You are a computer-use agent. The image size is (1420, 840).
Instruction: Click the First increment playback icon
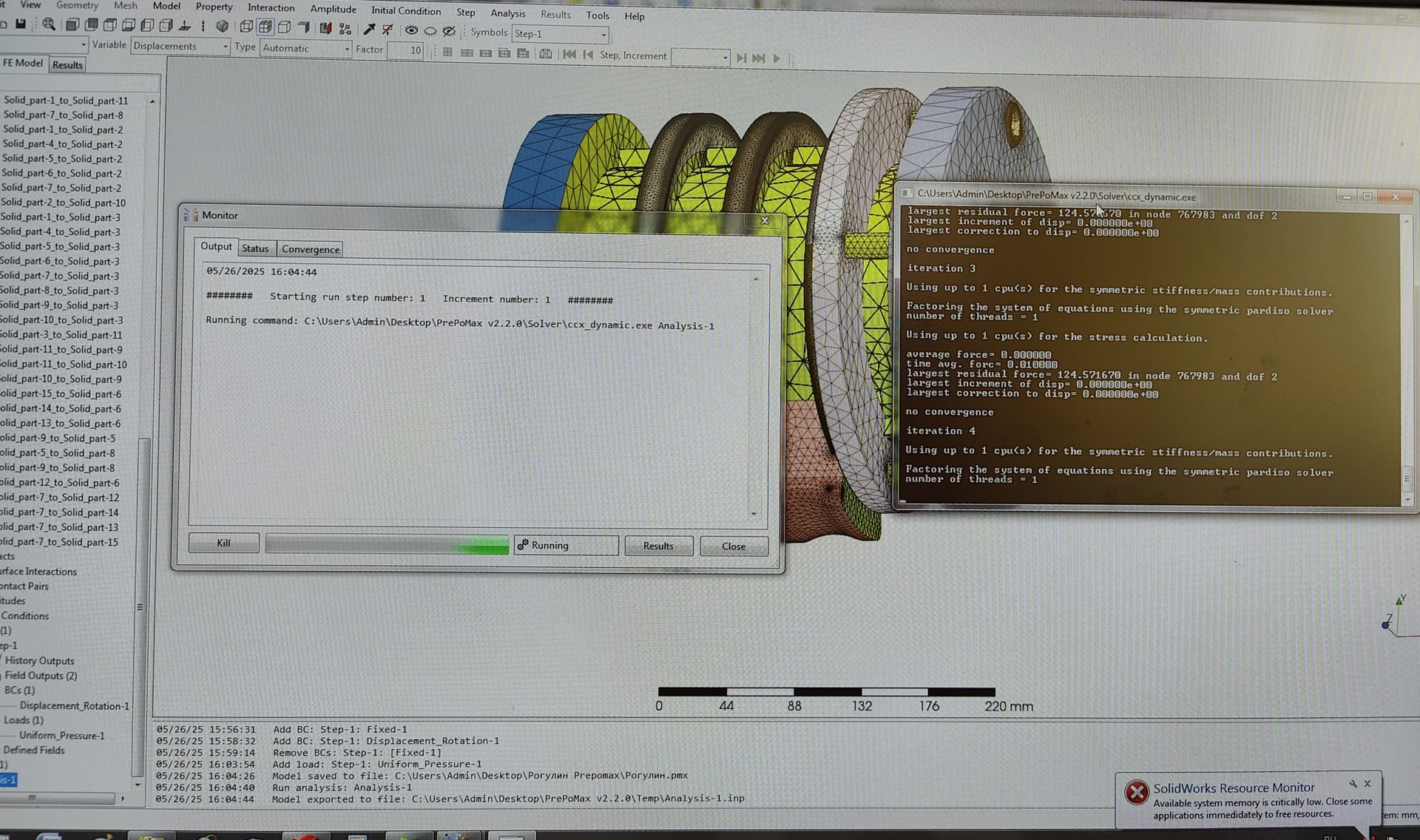pos(569,54)
